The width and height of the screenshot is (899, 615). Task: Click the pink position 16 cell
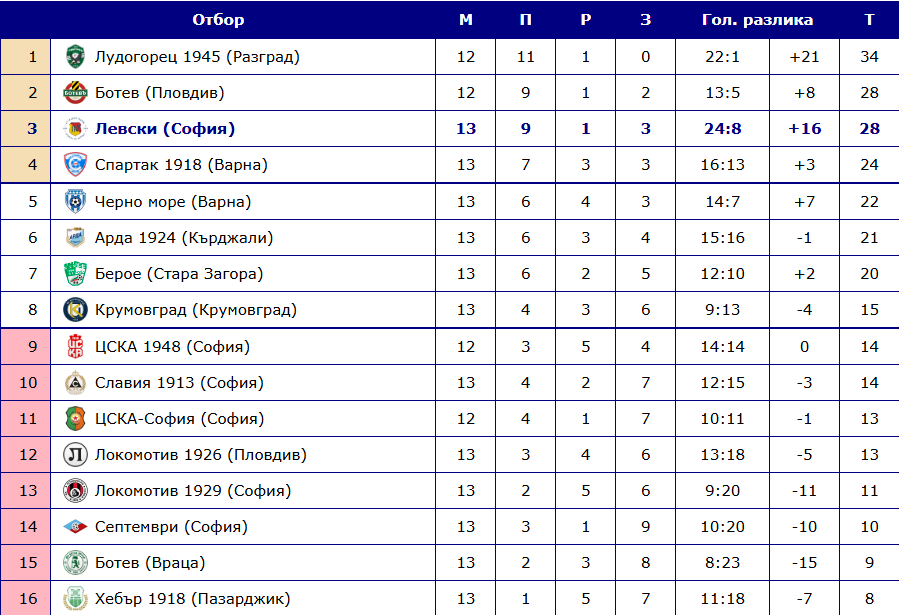(x=26, y=598)
